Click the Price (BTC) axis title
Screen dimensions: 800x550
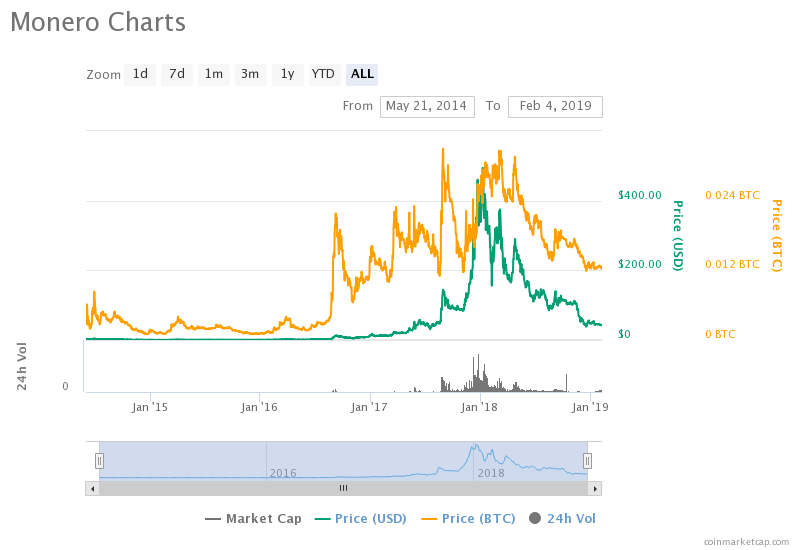coord(777,235)
